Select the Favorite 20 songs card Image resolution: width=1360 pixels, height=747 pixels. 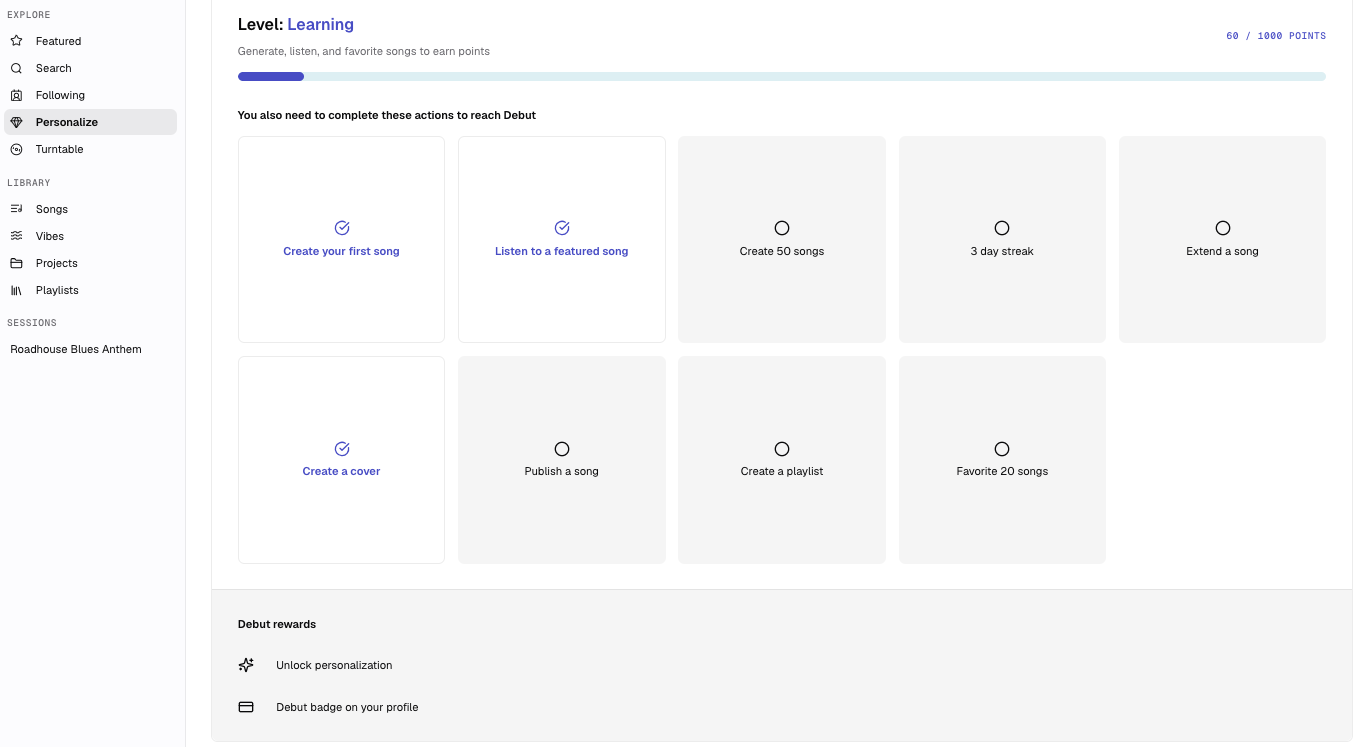click(x=1002, y=460)
